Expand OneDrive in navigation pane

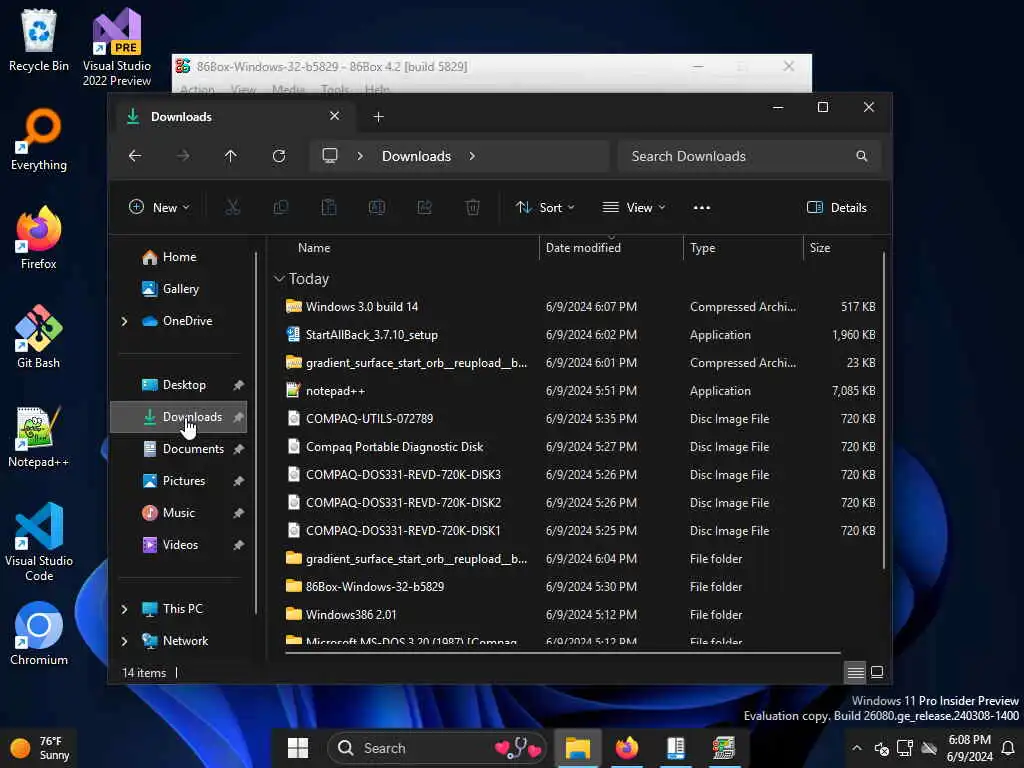124,321
